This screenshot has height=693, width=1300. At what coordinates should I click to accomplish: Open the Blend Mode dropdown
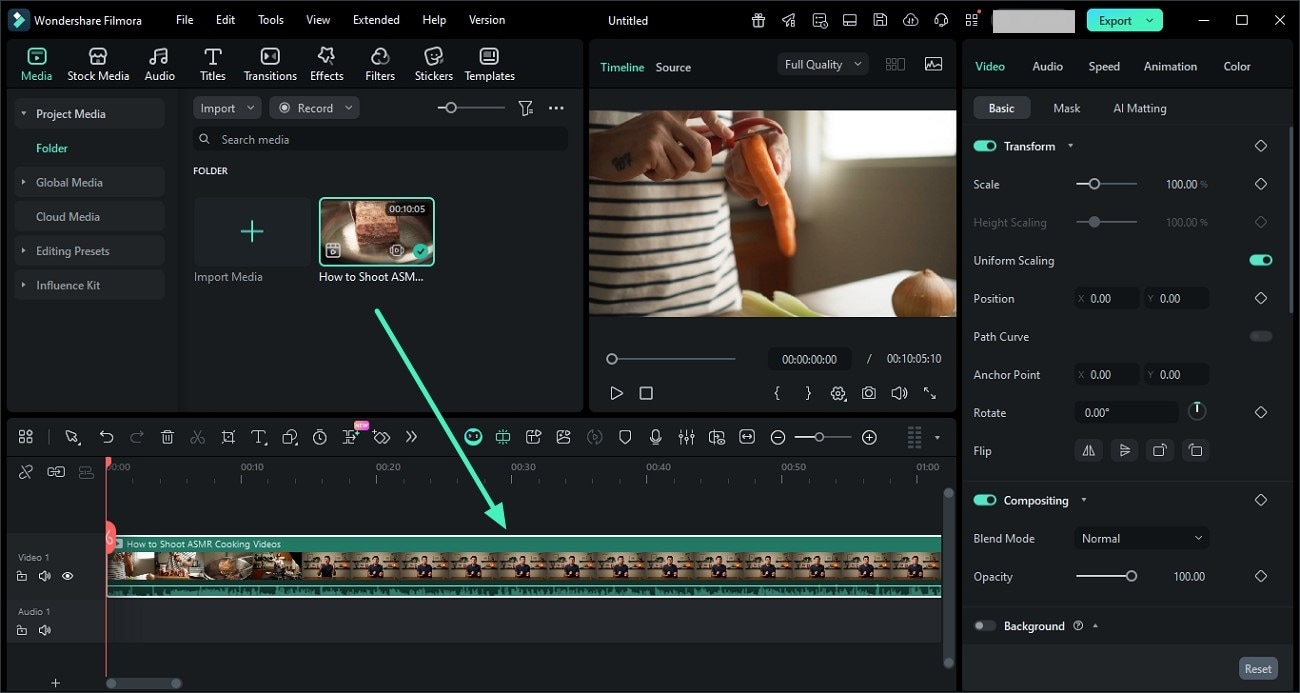point(1141,538)
